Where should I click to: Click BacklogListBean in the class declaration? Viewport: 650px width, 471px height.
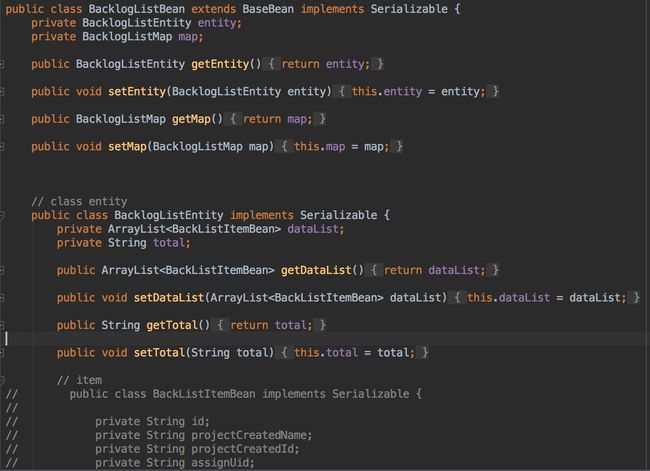tap(137, 9)
